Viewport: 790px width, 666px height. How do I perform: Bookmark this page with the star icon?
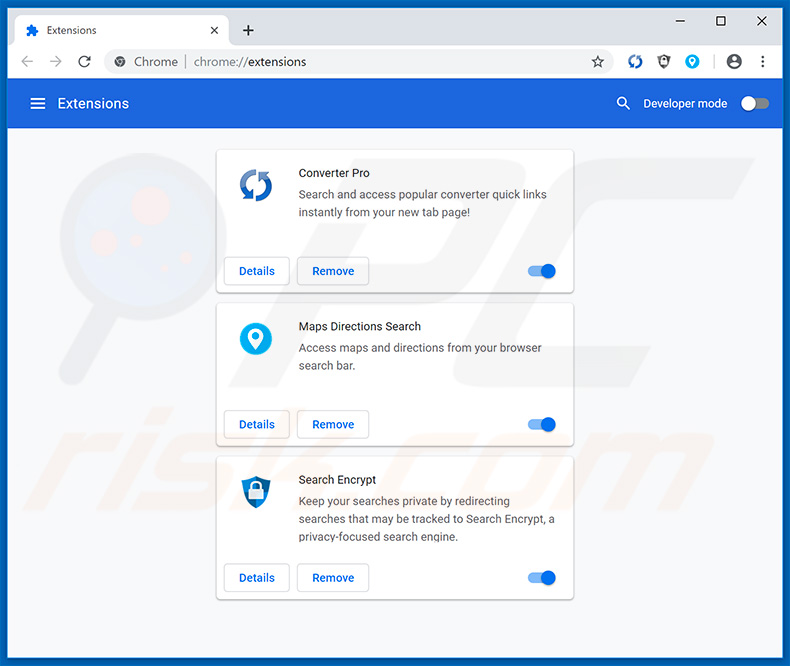598,61
